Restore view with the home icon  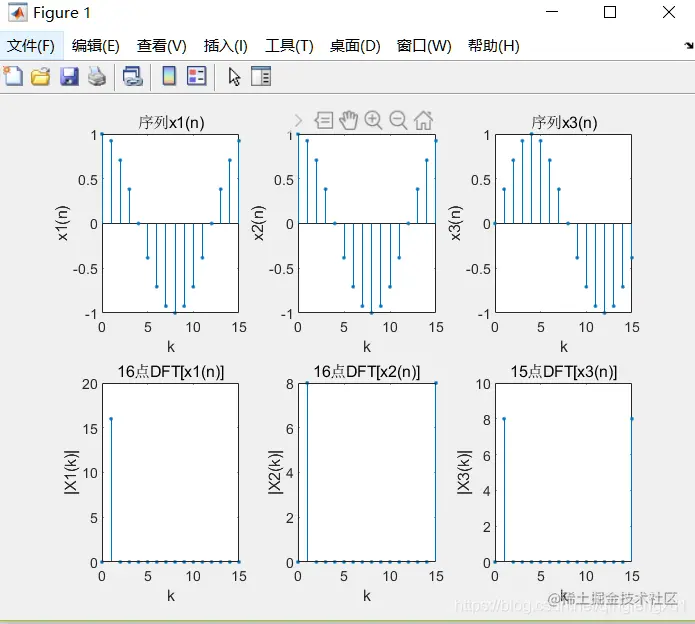pyautogui.click(x=423, y=120)
